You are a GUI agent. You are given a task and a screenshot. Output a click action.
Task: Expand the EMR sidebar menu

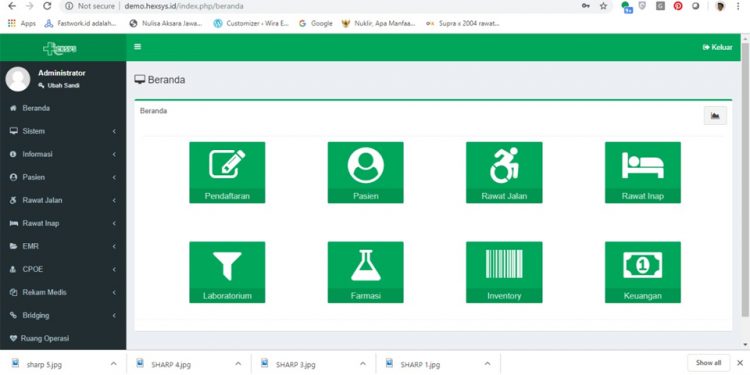[63, 246]
